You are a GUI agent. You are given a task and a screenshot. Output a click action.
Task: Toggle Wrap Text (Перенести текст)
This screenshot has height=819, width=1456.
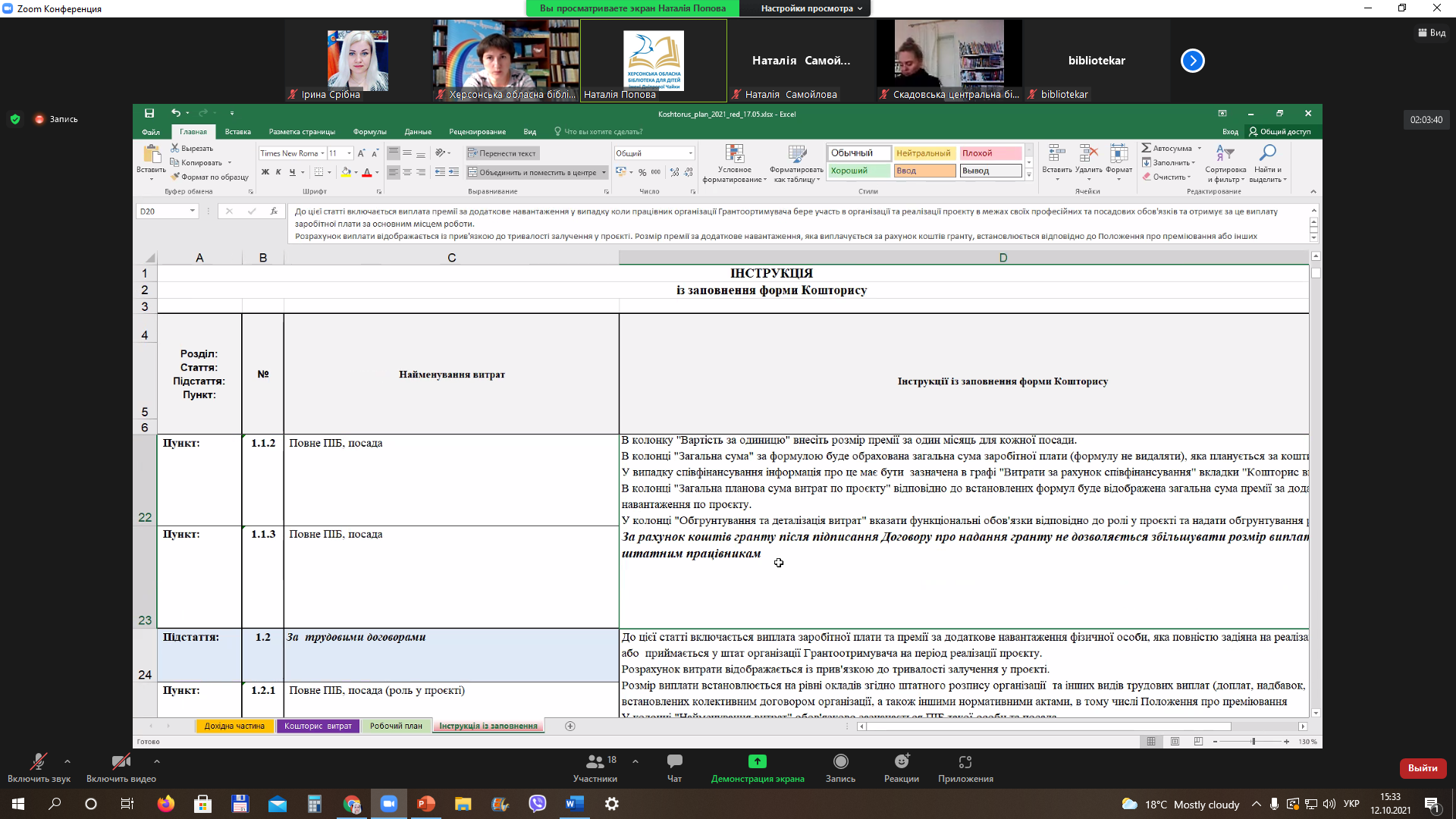[502, 153]
